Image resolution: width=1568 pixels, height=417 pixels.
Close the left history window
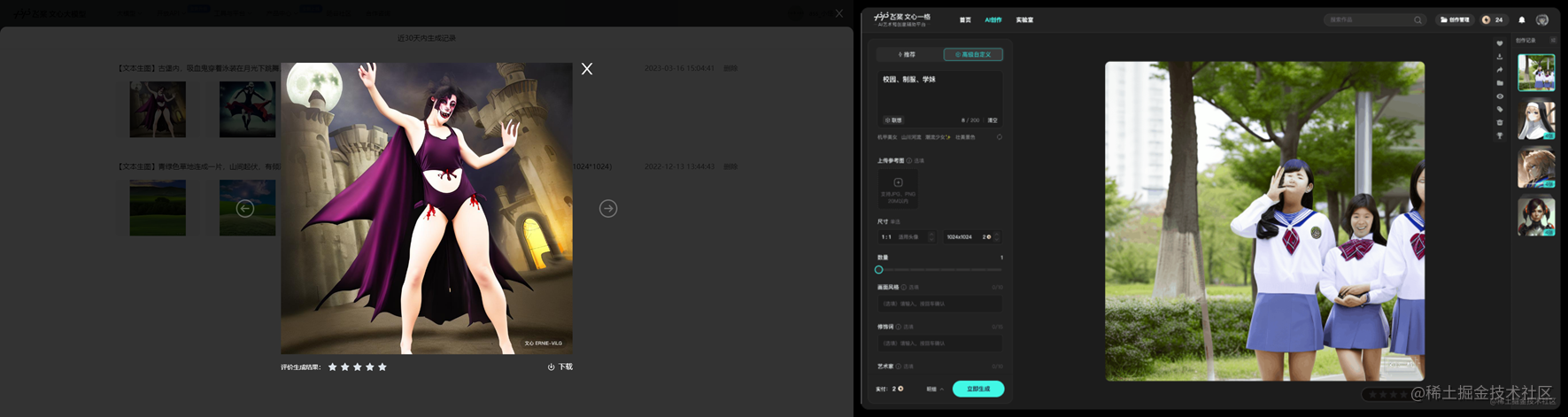coord(839,13)
